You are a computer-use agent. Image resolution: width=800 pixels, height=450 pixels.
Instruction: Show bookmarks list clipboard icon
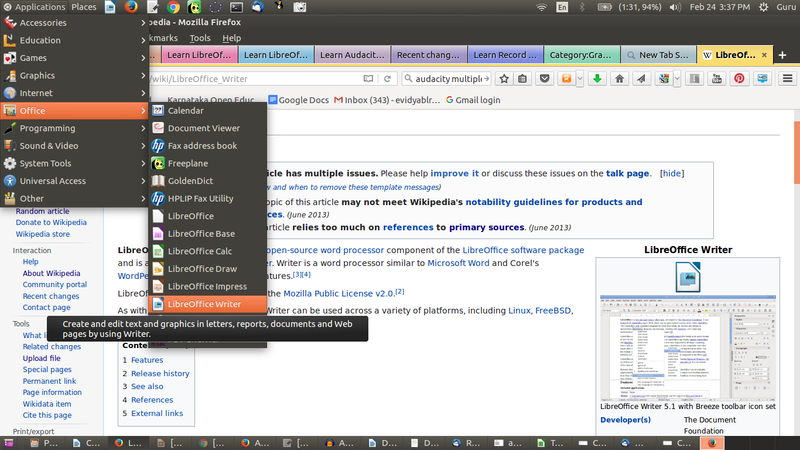522,79
